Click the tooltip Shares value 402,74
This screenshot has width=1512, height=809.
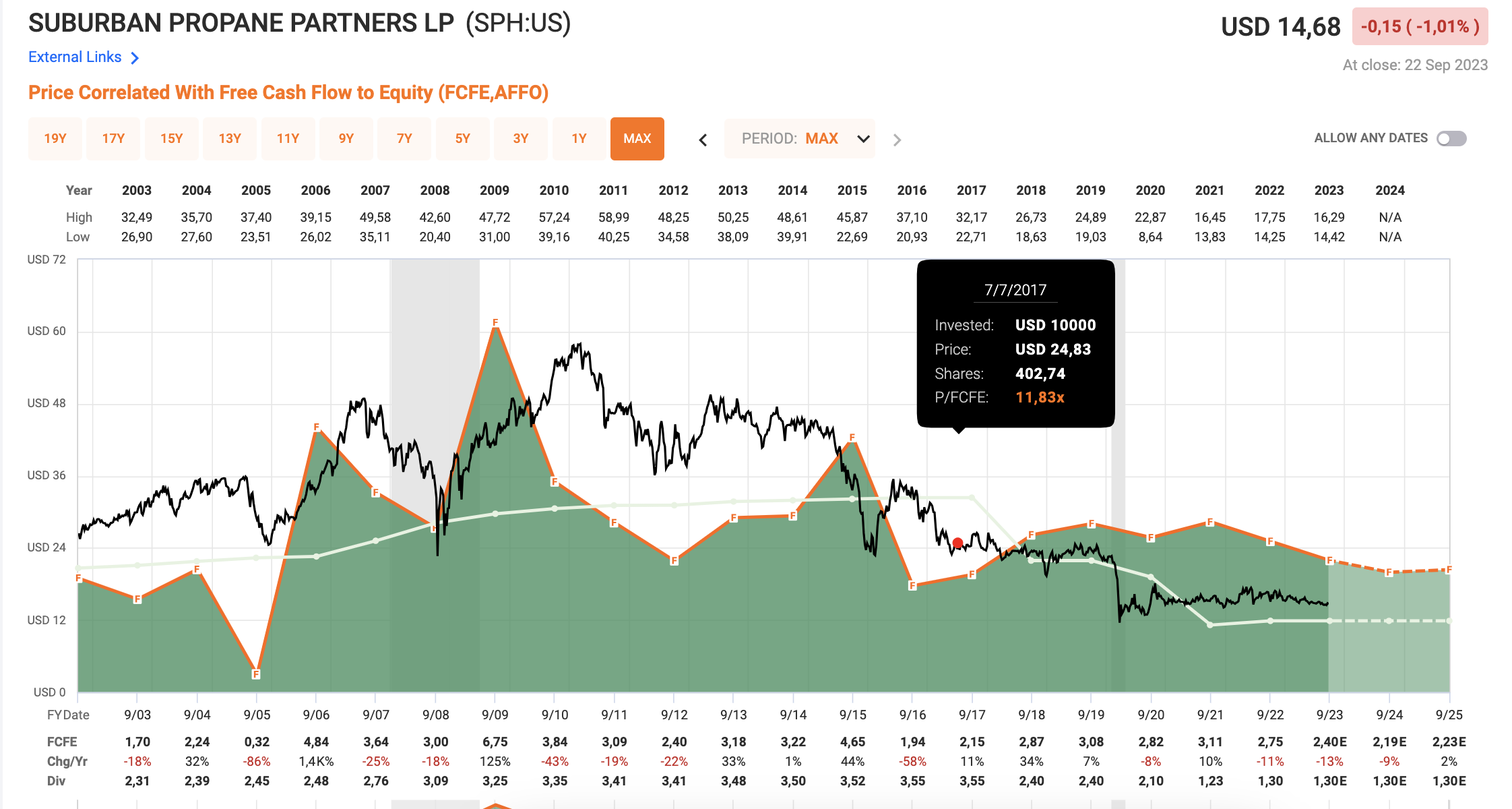[1040, 374]
